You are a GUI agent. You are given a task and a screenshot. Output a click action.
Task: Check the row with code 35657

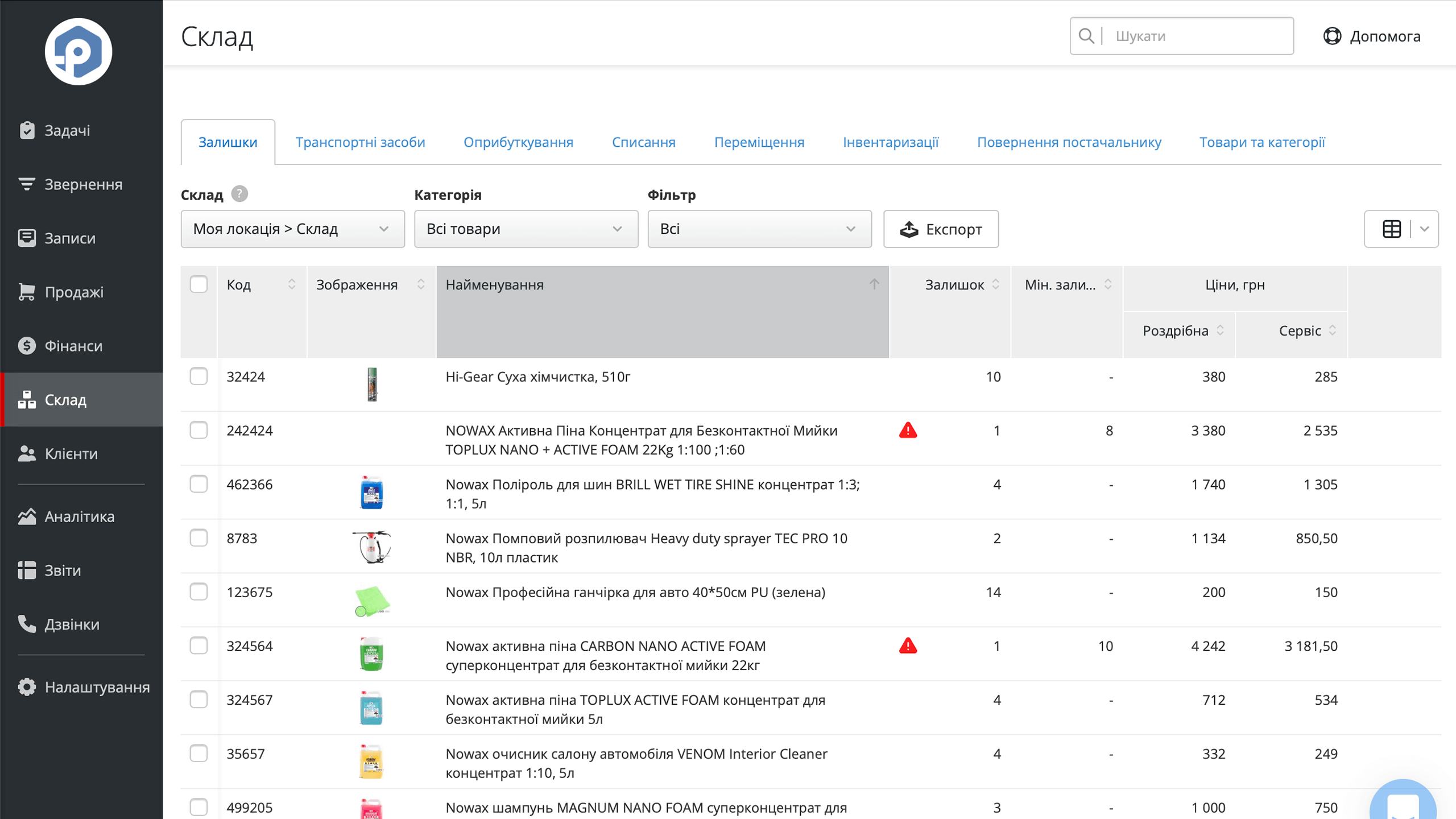tap(198, 754)
